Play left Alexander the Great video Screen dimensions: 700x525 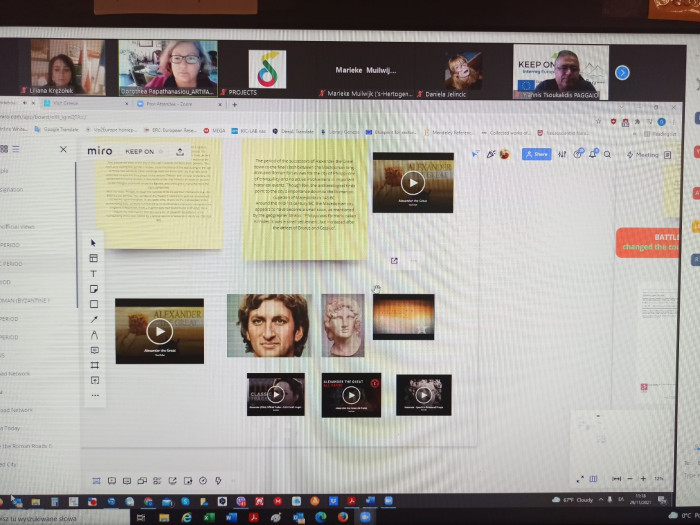coord(159,331)
